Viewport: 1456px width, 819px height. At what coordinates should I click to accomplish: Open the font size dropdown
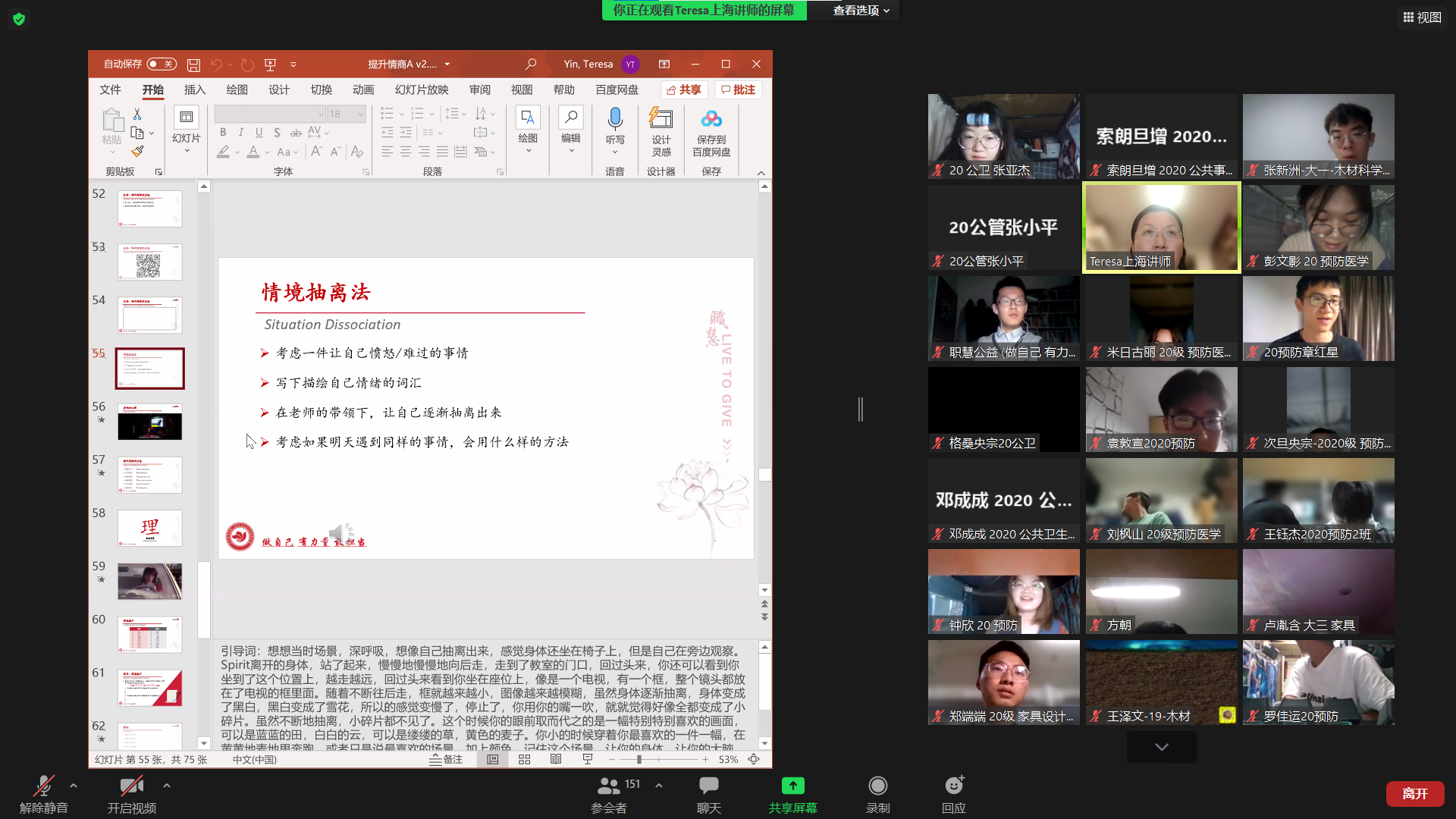click(361, 114)
